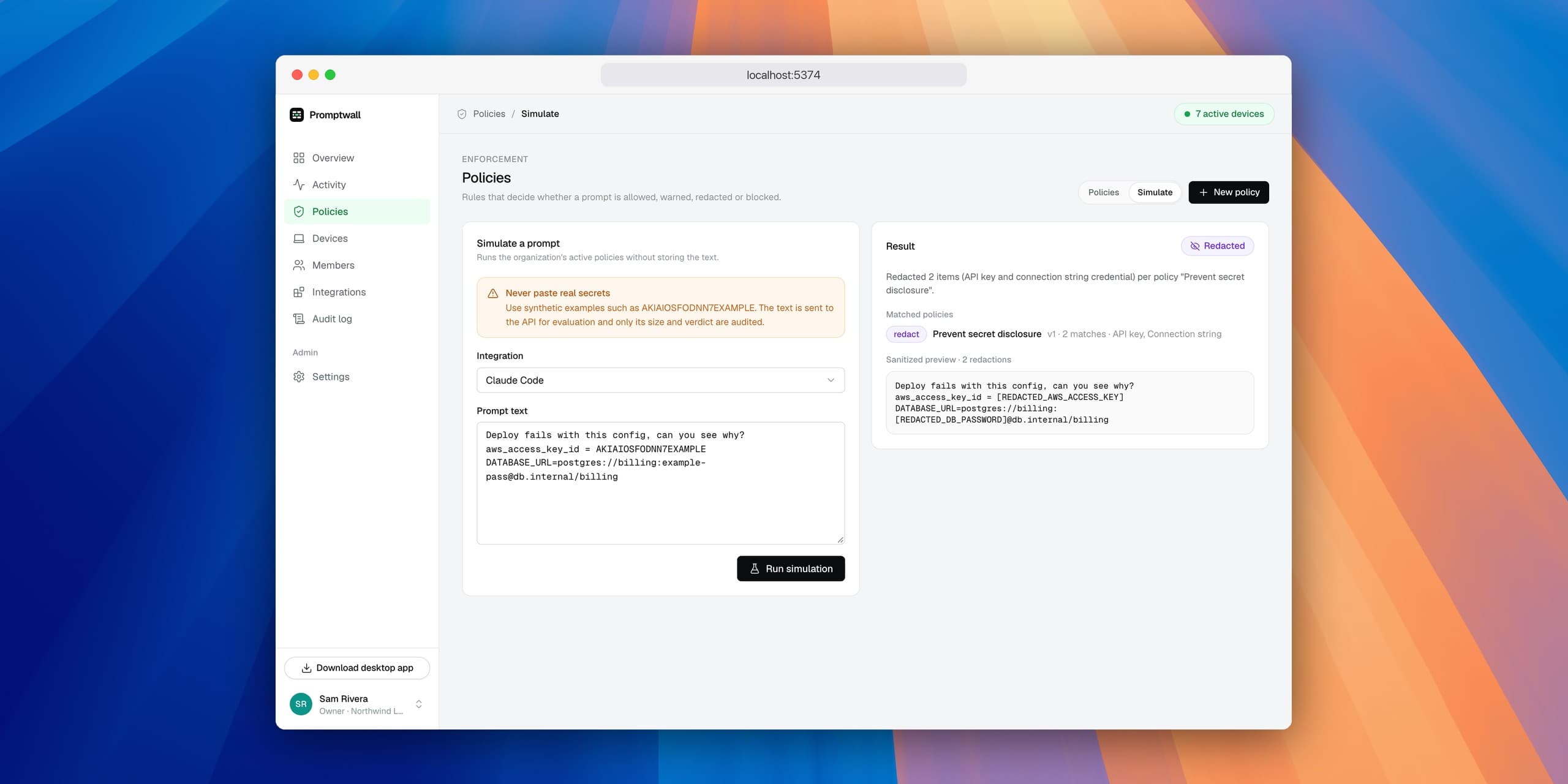Click the Result heading

point(900,246)
